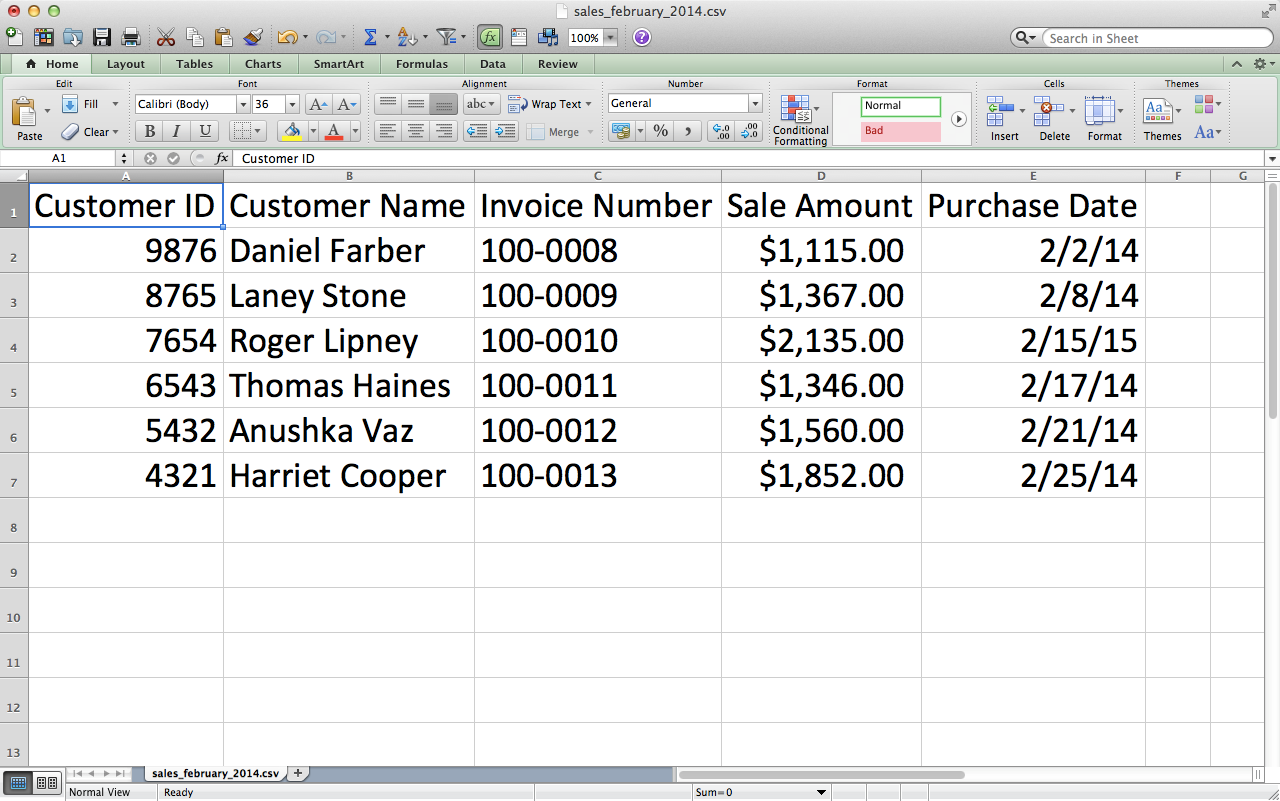
Task: Toggle italic formatting in the Font group
Action: [176, 131]
